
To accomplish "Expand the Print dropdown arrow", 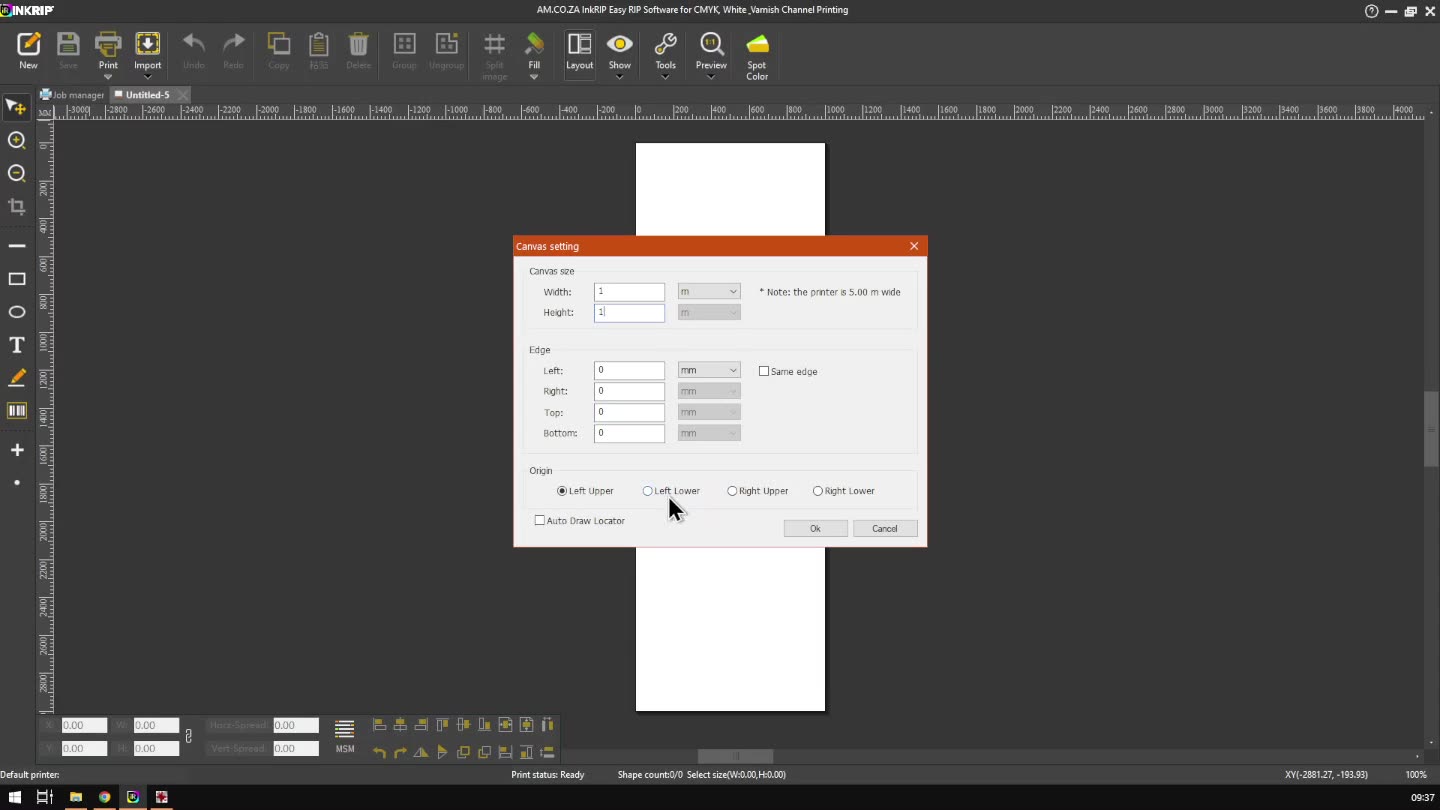I will pos(108,77).
